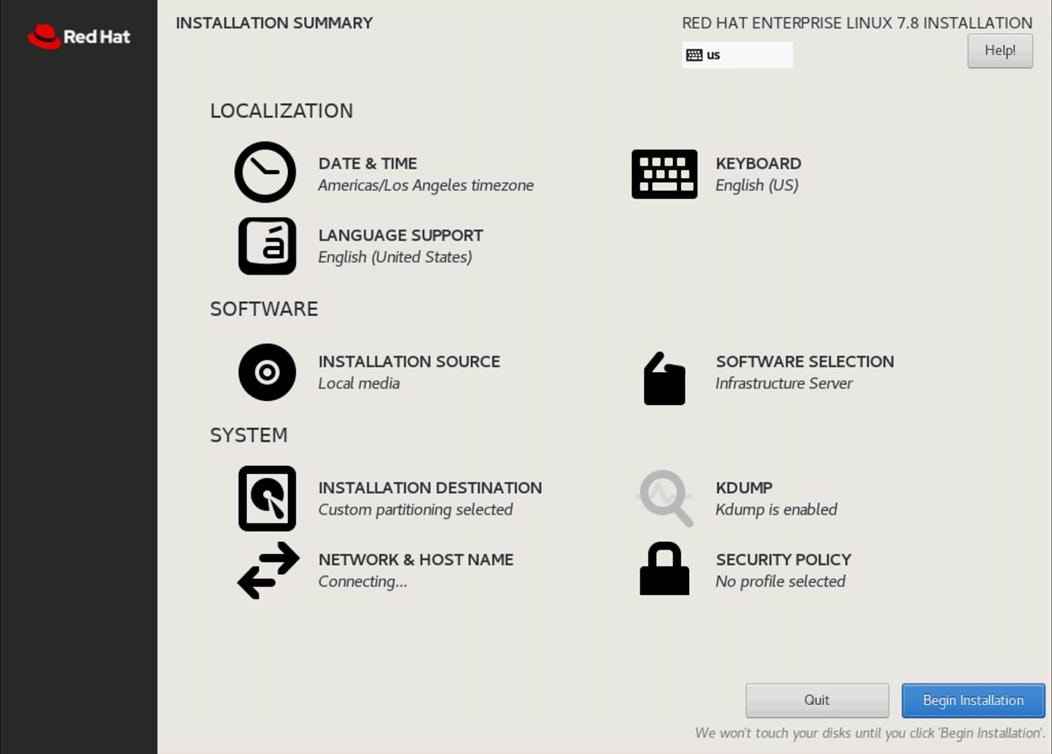Screen dimensions: 1052x754
Task: Click the Security Policy padlock icon
Action: pos(663,570)
